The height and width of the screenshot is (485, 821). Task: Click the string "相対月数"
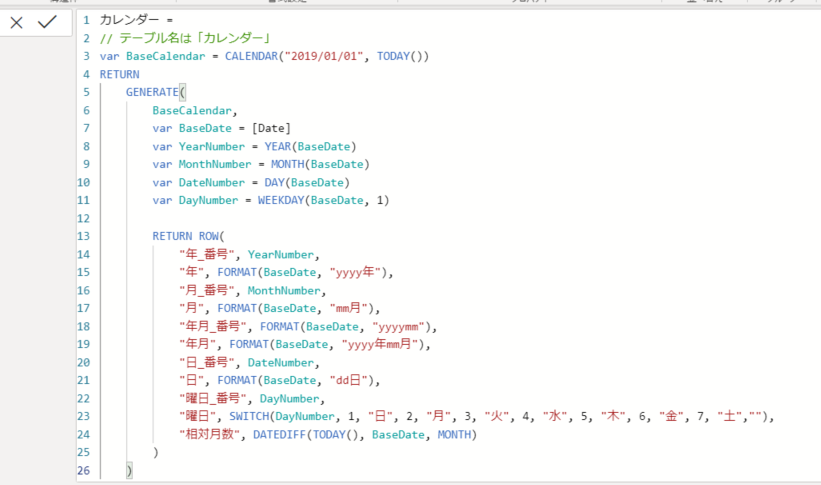point(209,435)
